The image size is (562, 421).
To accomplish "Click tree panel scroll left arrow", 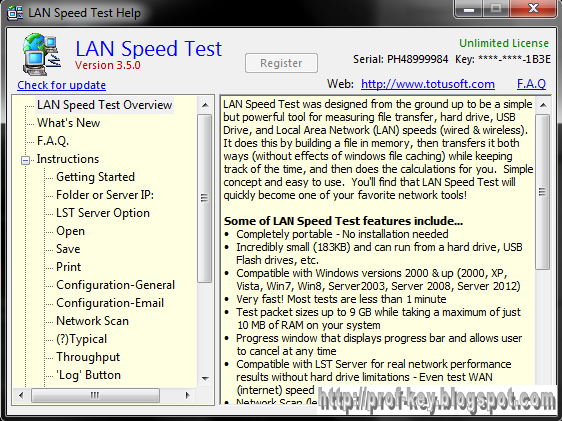I will (x=21, y=395).
